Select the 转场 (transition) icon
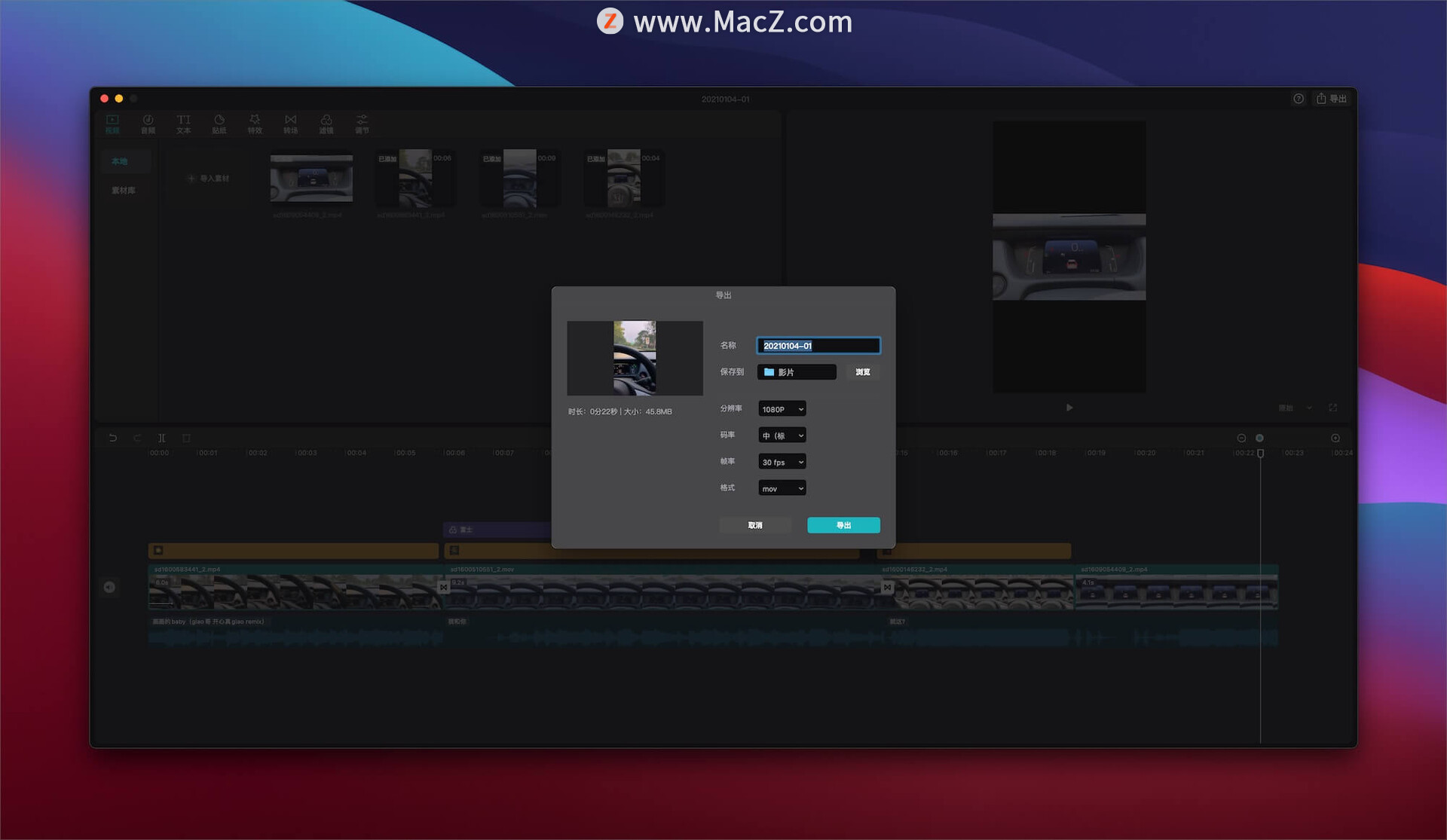Viewport: 1447px width, 840px height. [x=290, y=124]
